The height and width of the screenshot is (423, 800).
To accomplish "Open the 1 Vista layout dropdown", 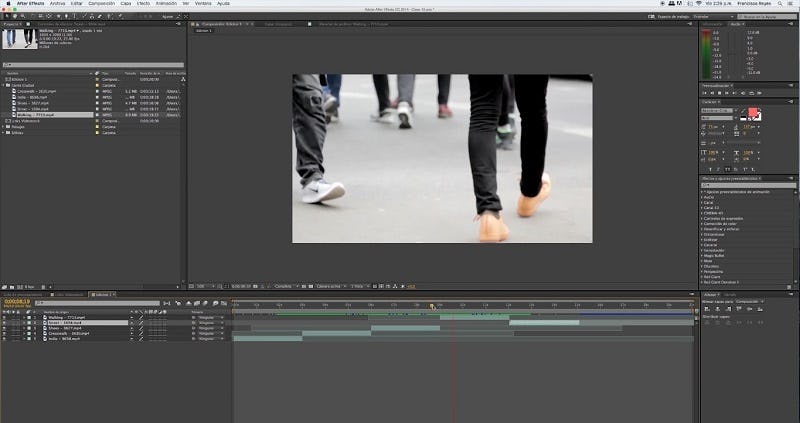I will (361, 287).
